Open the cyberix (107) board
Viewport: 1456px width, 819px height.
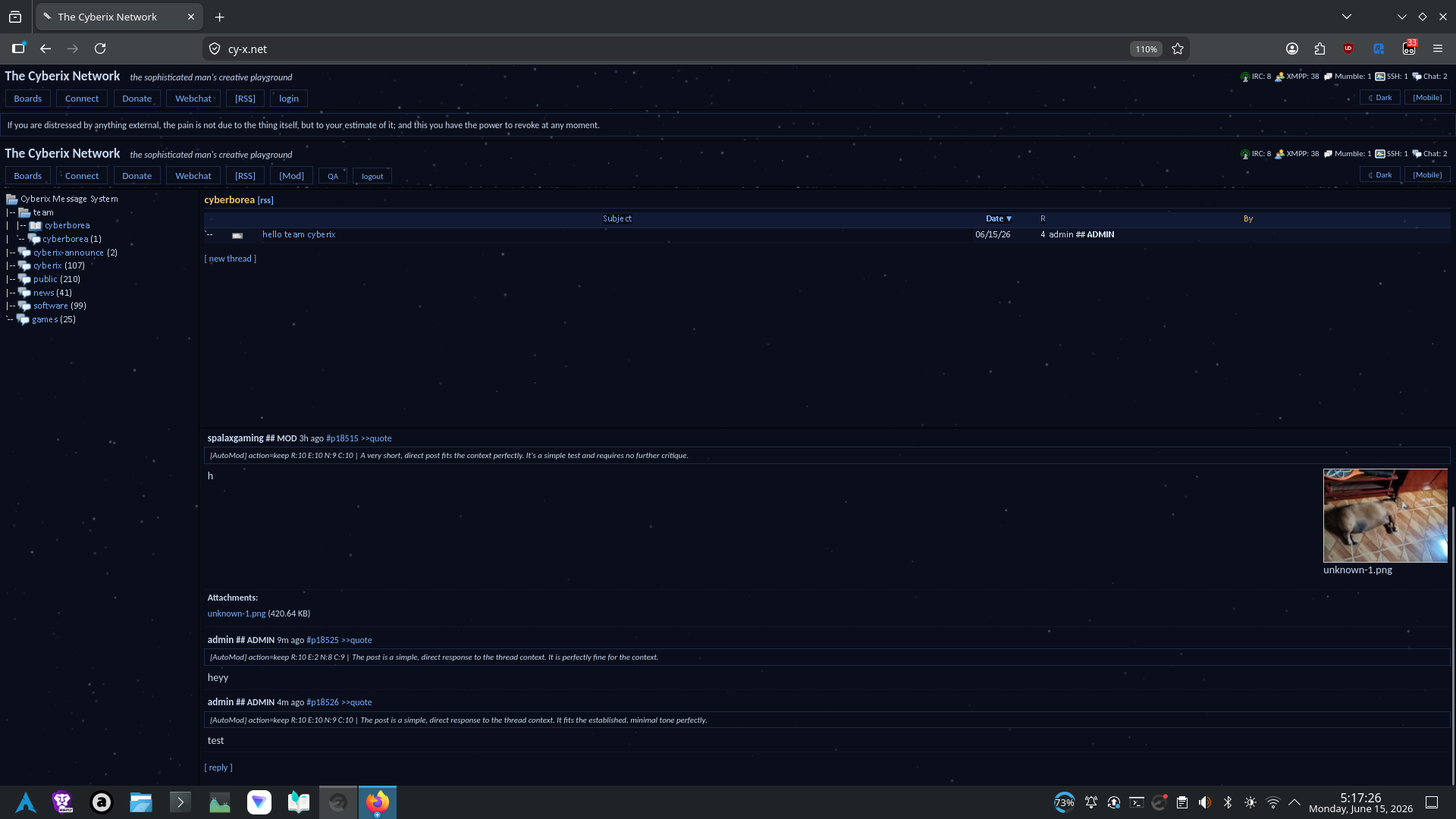(x=47, y=265)
